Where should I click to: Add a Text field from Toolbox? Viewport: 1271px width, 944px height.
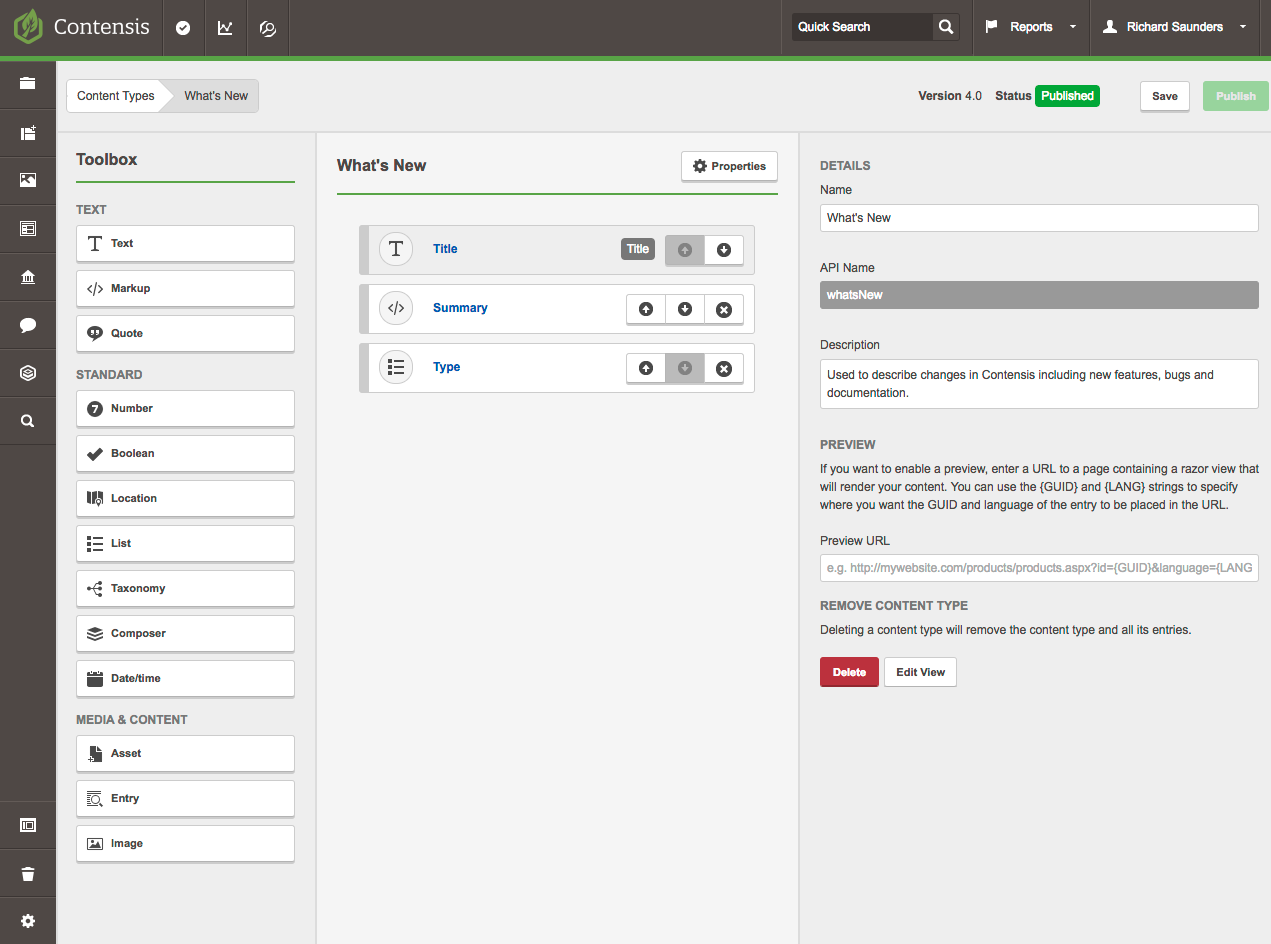click(x=185, y=243)
